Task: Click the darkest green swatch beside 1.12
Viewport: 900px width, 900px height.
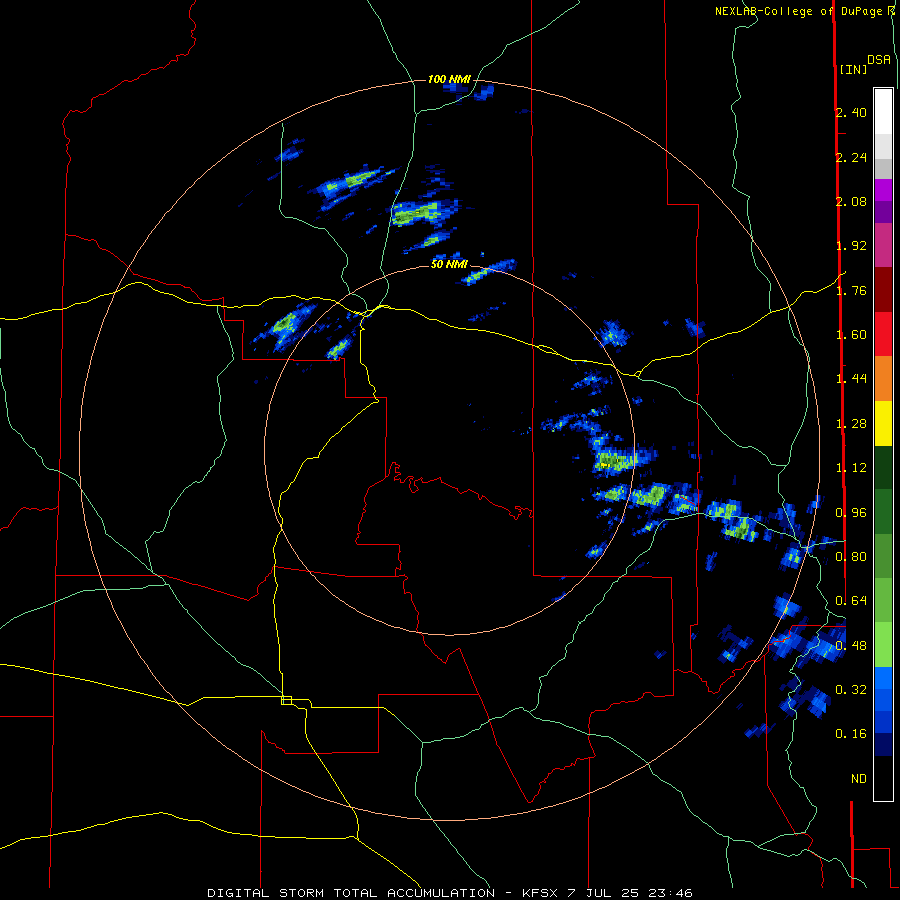Action: coord(883,468)
